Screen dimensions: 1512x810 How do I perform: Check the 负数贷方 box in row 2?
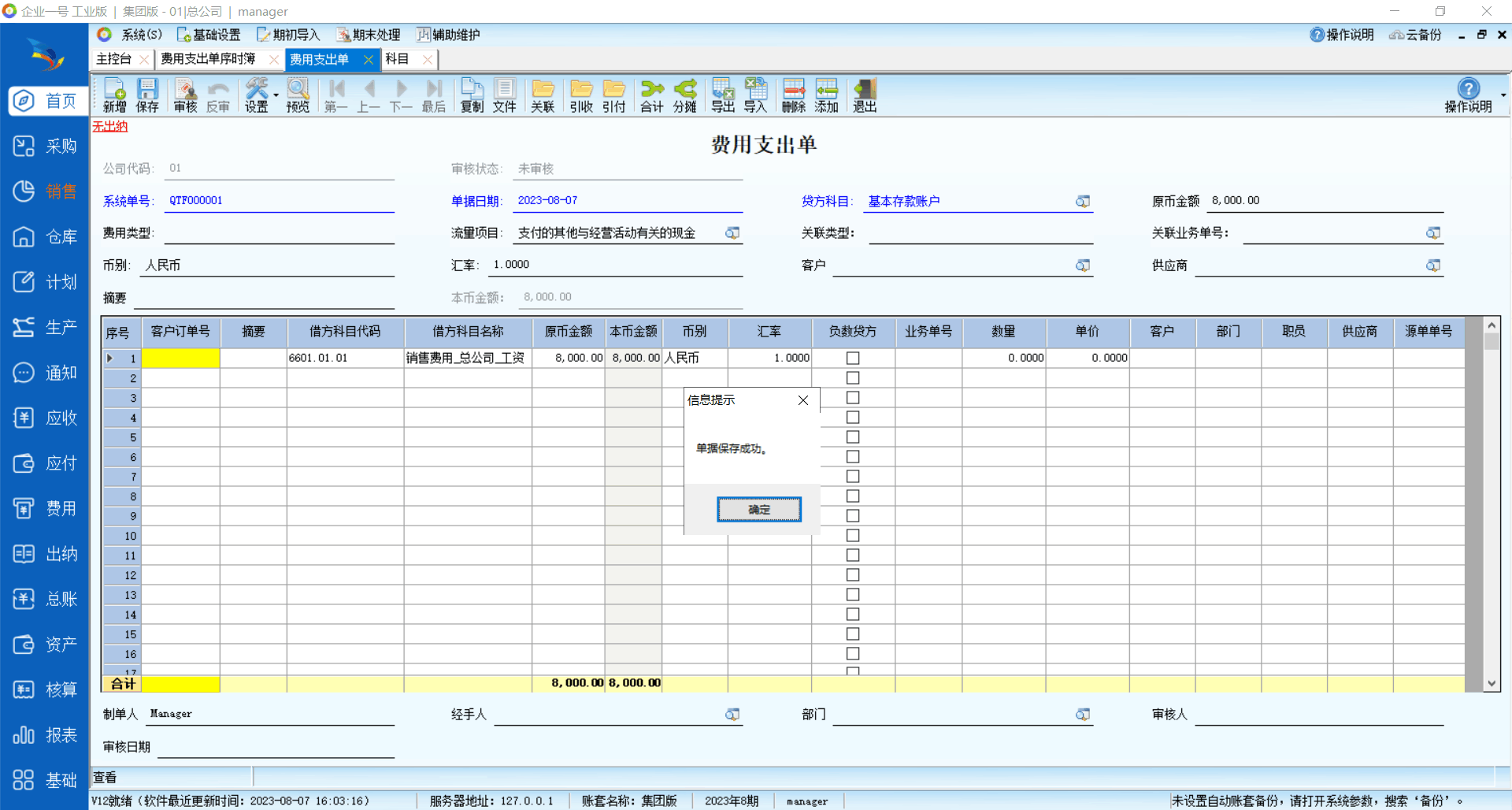click(852, 378)
